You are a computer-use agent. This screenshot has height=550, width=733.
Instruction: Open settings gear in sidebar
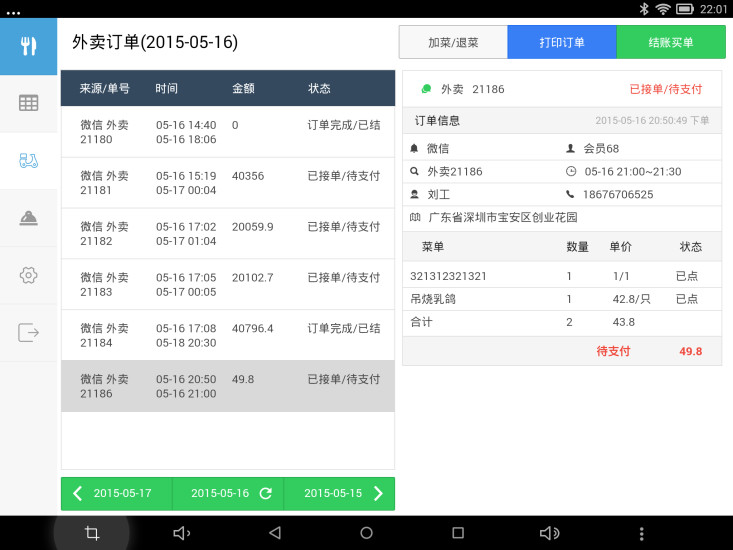click(x=28, y=275)
